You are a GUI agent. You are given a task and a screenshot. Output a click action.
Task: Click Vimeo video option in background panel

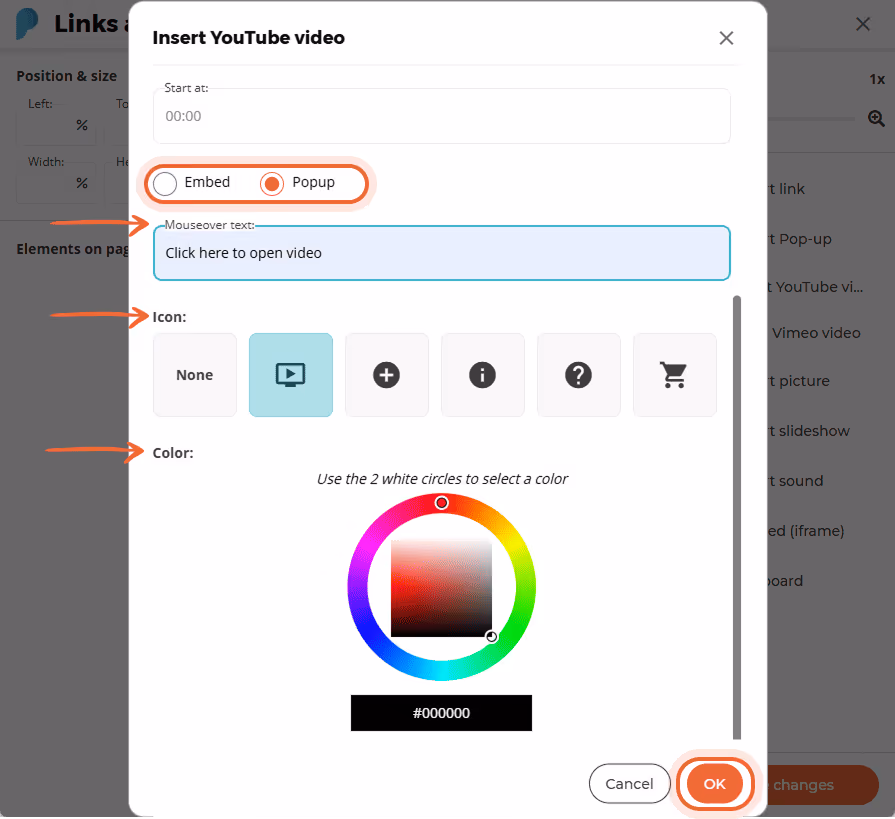[x=816, y=333]
